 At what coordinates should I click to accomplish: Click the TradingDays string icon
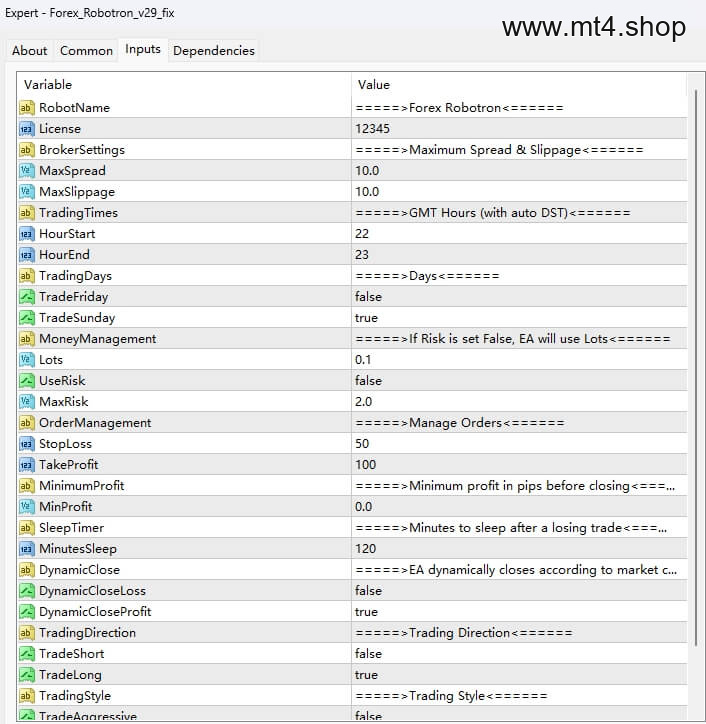[27, 276]
